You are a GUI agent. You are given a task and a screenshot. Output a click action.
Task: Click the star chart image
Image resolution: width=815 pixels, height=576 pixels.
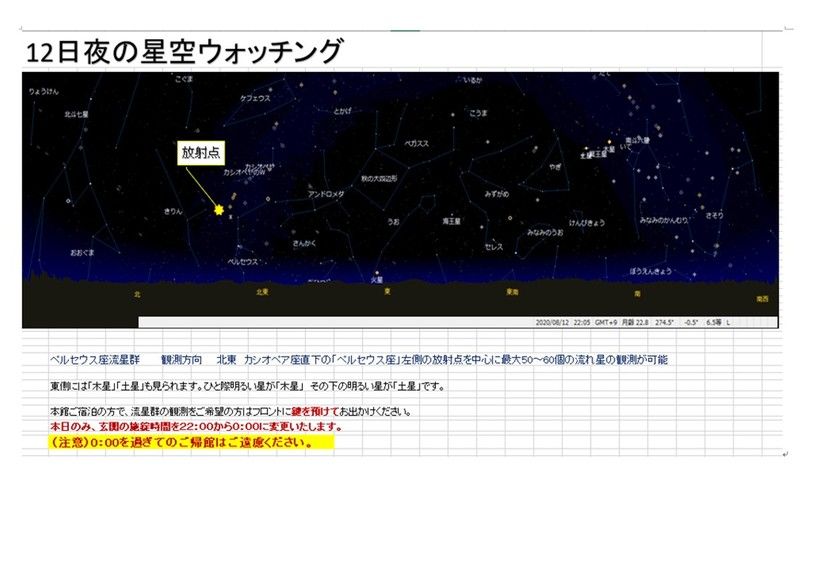click(x=400, y=200)
